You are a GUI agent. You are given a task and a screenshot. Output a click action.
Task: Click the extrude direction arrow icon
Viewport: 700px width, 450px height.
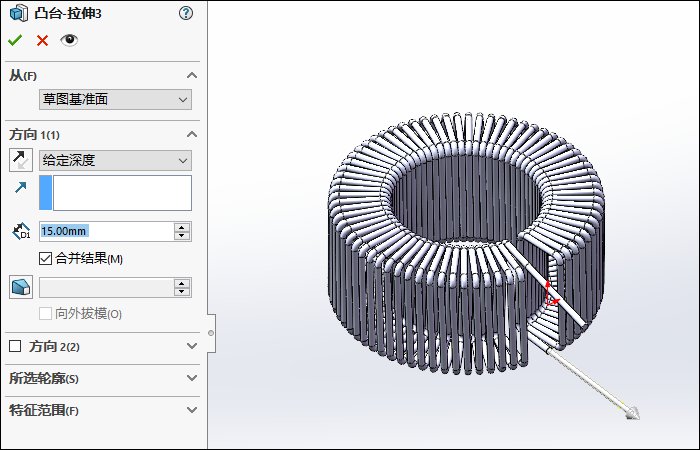click(x=21, y=188)
